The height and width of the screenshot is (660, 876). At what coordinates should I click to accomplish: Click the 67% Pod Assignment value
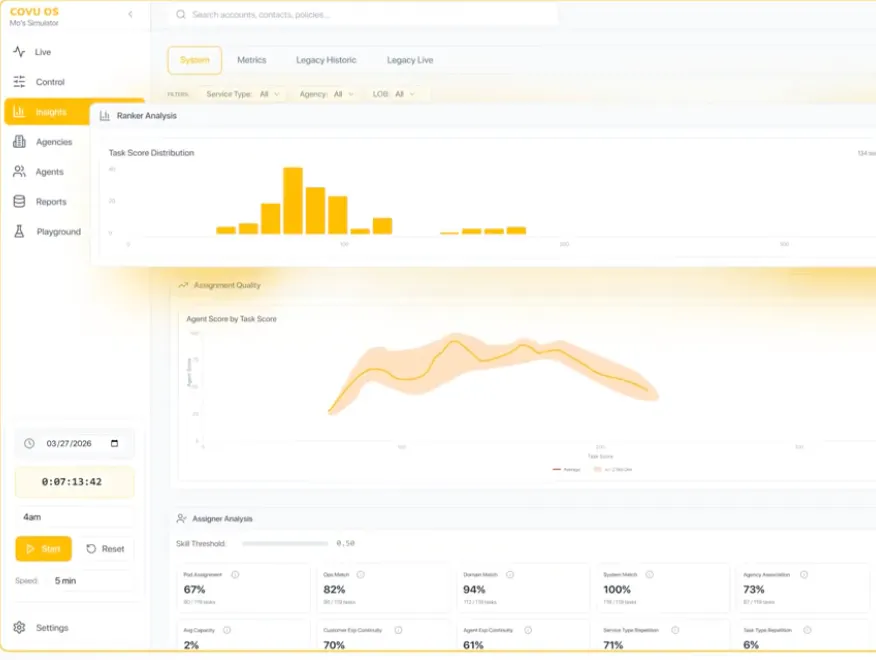[194, 590]
